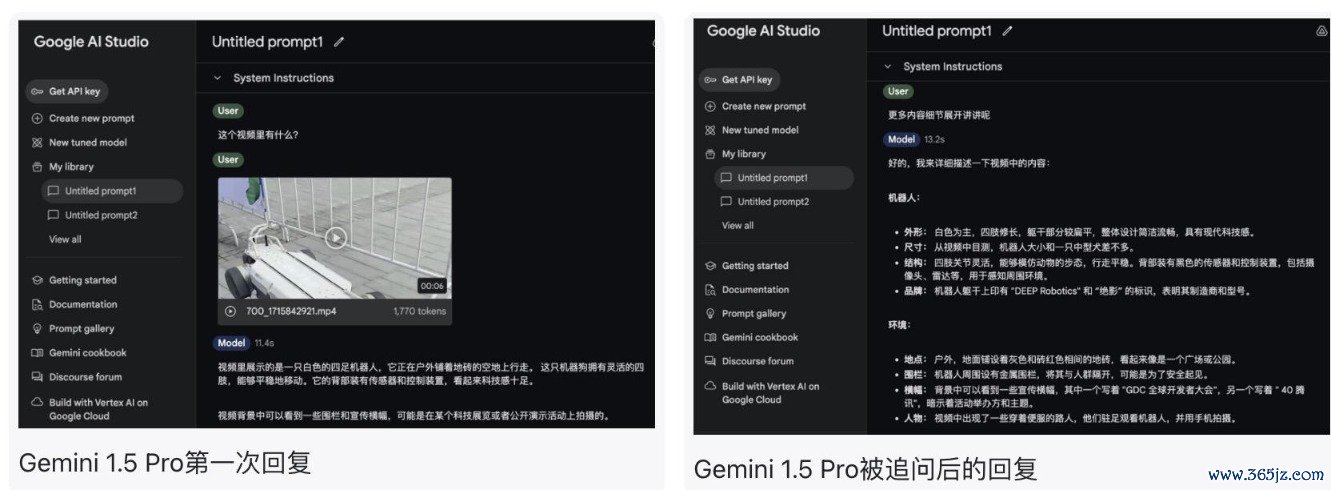Select Untitled prompt1 in the right screenshot library
The width and height of the screenshot is (1331, 490).
tap(783, 178)
